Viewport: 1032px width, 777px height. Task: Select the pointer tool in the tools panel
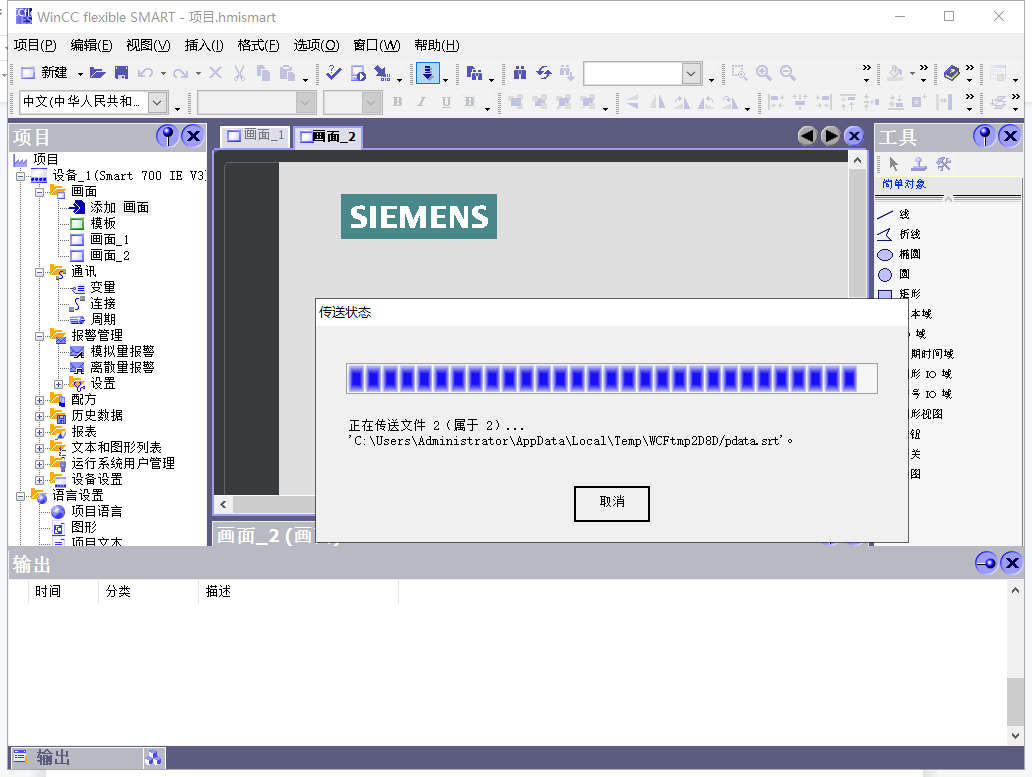(894, 164)
